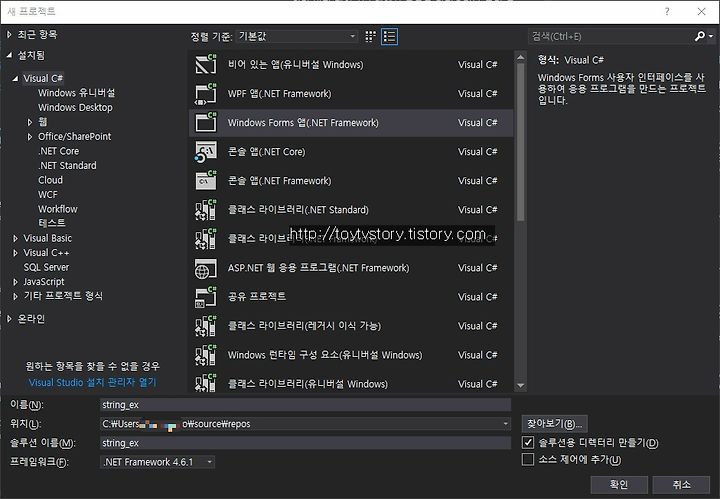
Task: Open the location path dropdown
Action: point(505,424)
